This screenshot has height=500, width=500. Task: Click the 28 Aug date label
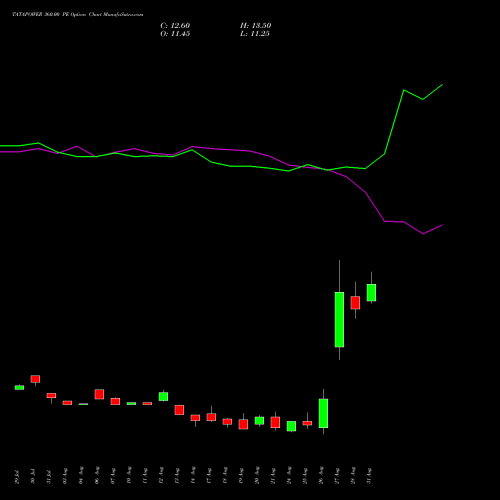coord(353,476)
